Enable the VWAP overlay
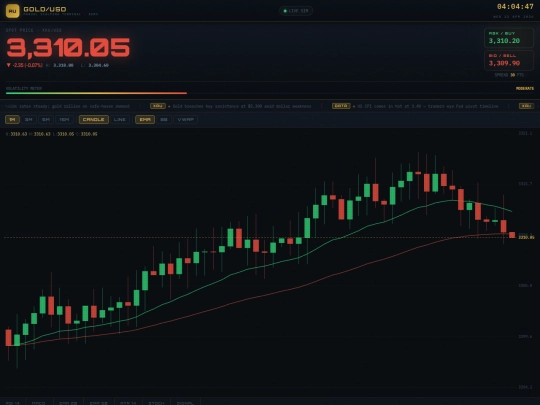Image resolution: width=540 pixels, height=405 pixels. [186, 120]
